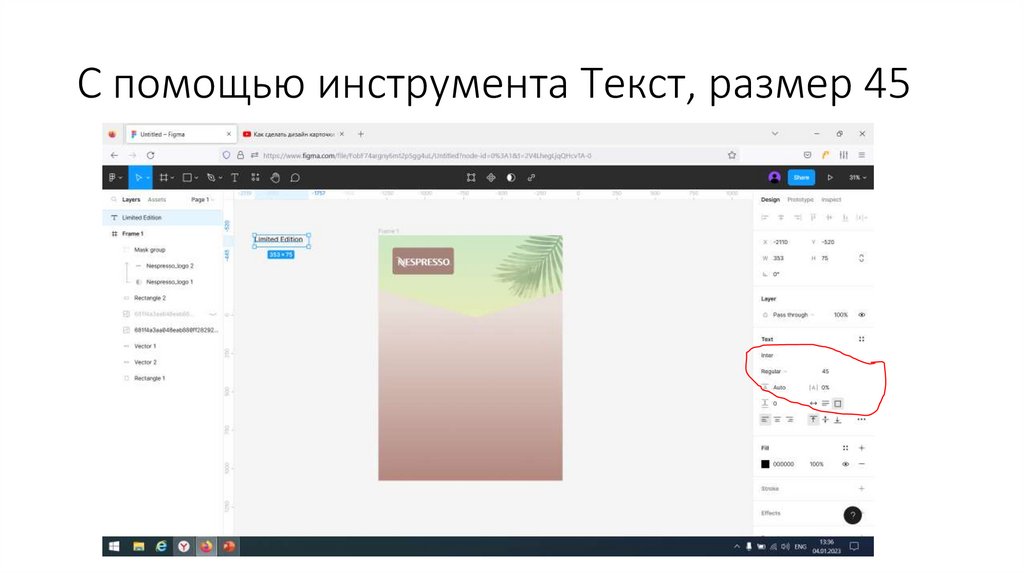Pick the Comment tool in the toolbar

pos(295,177)
